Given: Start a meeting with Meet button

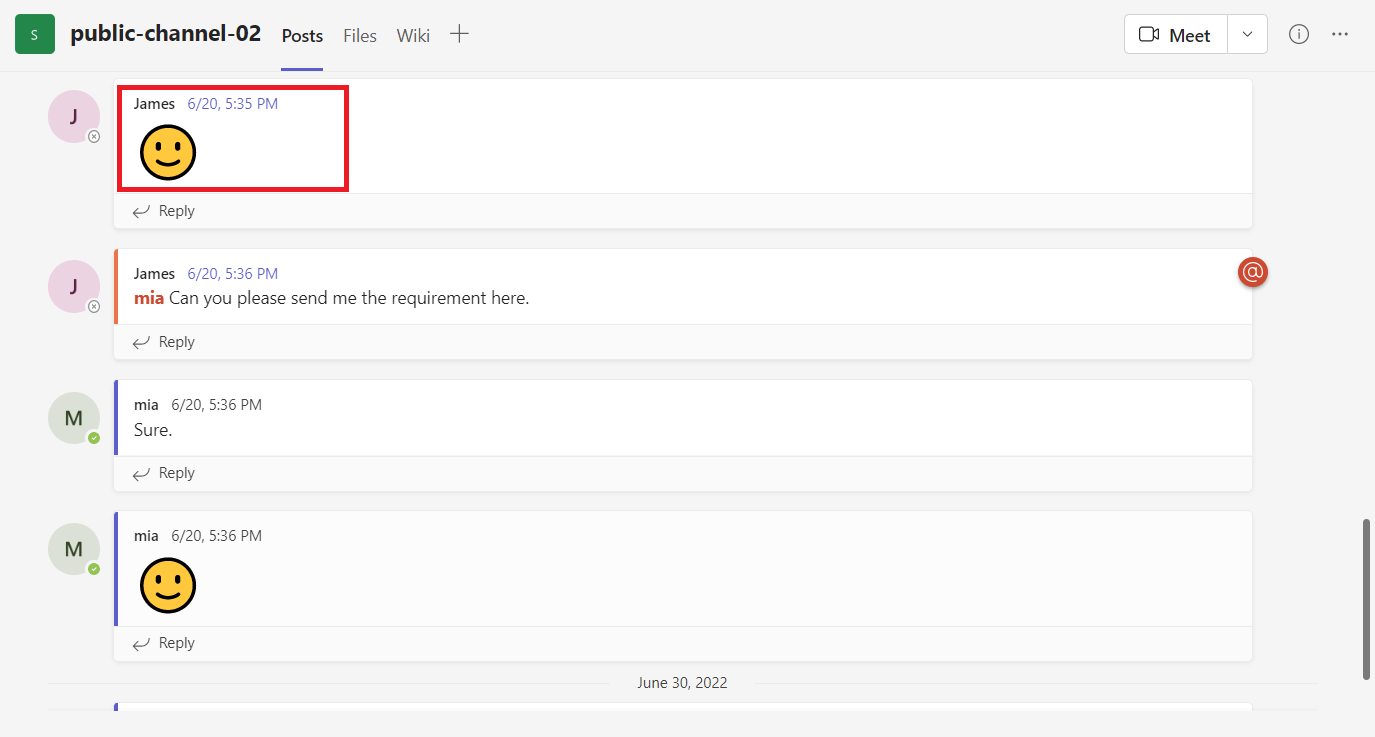Looking at the screenshot, I should tap(1176, 35).
